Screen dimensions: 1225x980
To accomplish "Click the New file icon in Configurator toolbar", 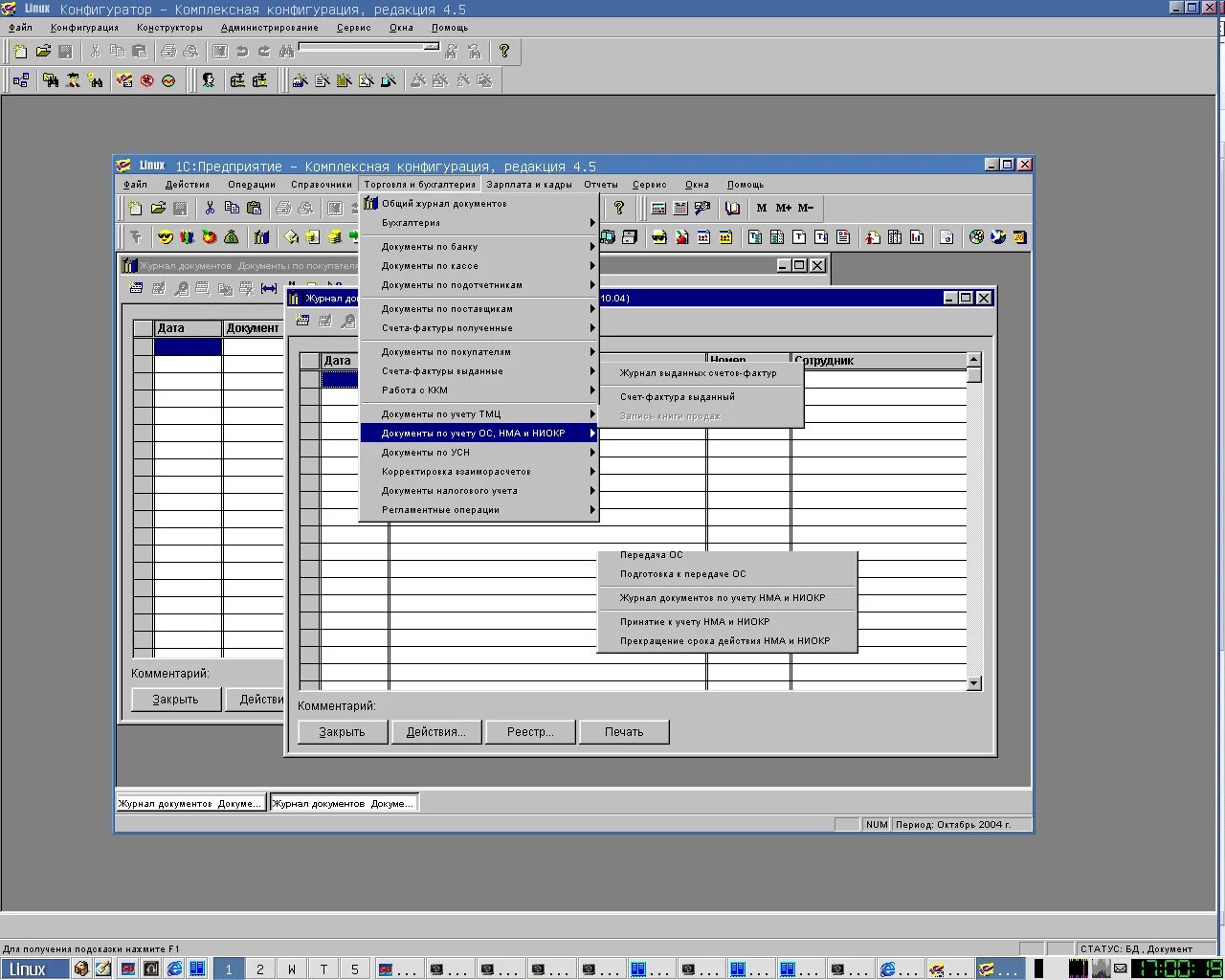I will pyautogui.click(x=20, y=51).
